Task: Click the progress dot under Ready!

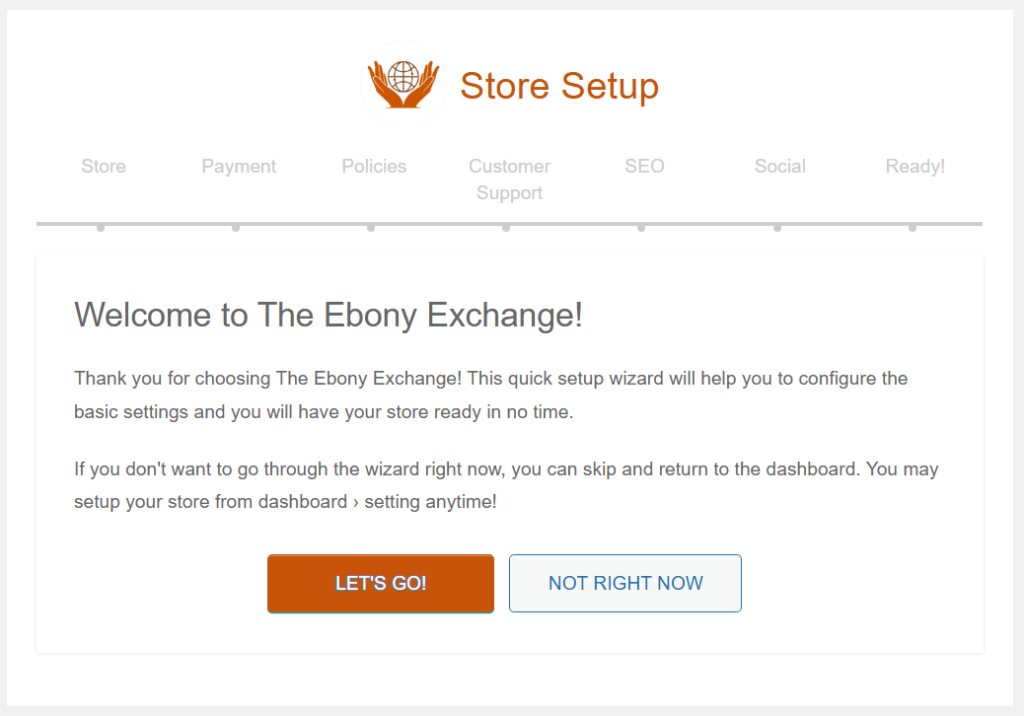Action: pos(912,228)
